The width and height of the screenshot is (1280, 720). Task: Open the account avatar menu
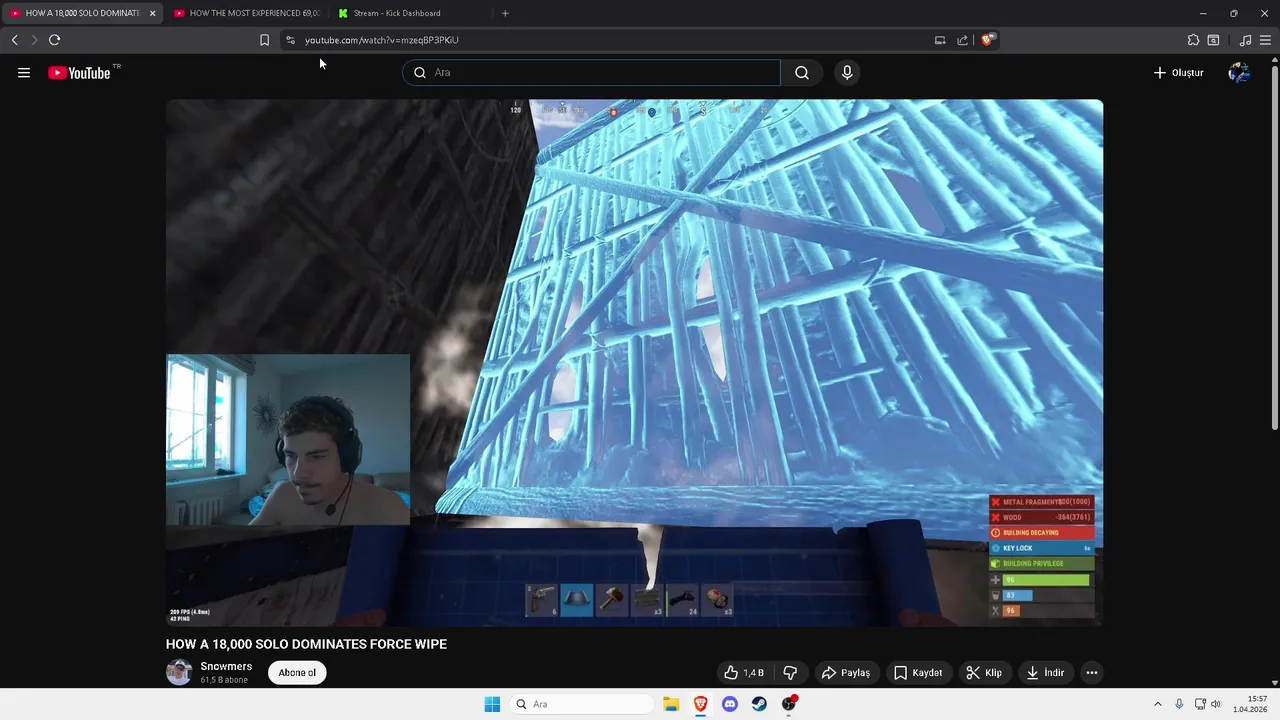tap(1239, 72)
